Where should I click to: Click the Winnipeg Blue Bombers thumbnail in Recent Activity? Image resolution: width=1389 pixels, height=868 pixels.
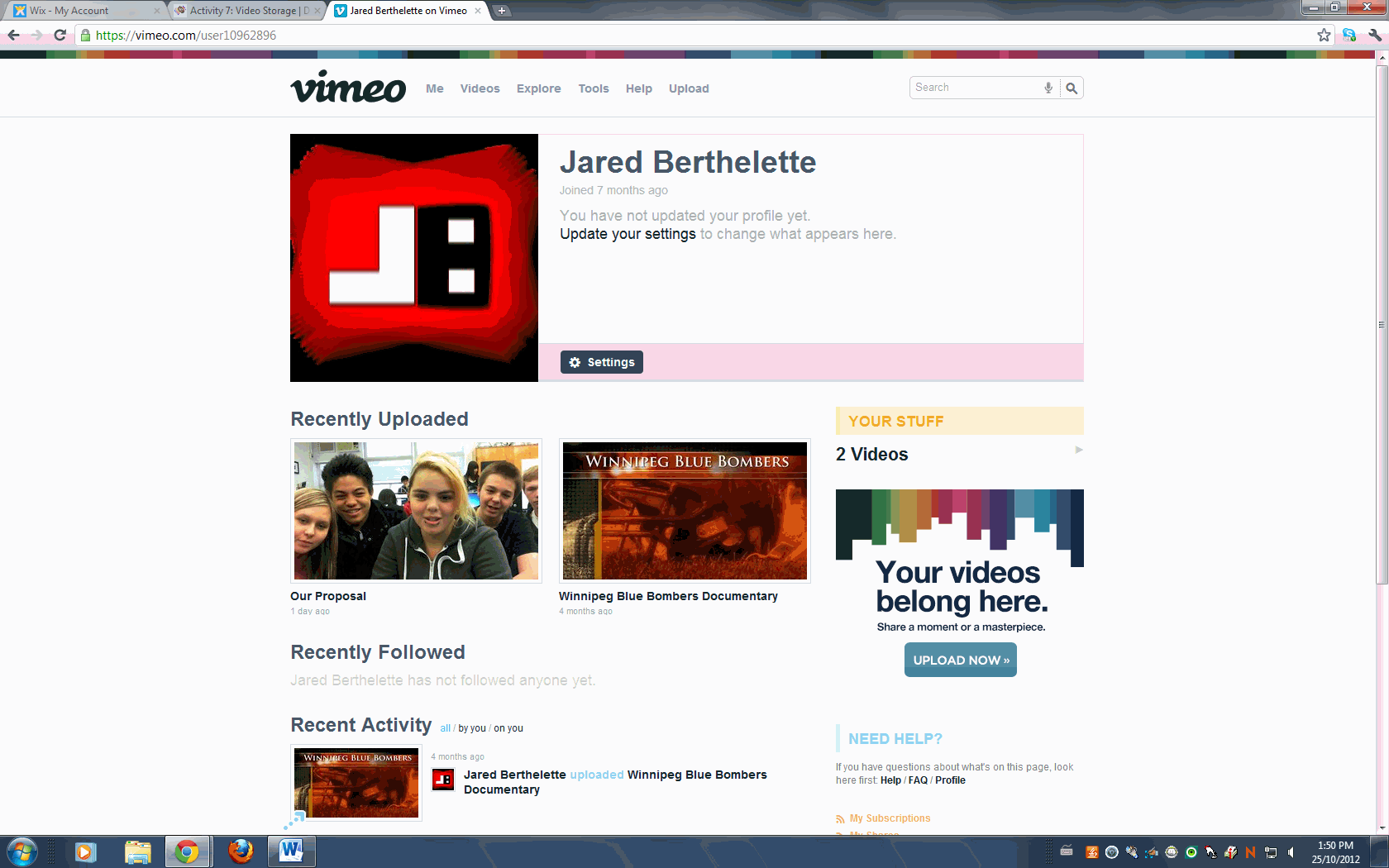pos(356,783)
